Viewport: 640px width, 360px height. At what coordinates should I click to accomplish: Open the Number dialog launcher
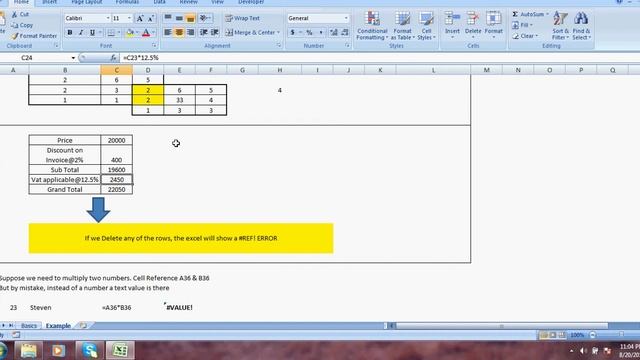pos(347,46)
